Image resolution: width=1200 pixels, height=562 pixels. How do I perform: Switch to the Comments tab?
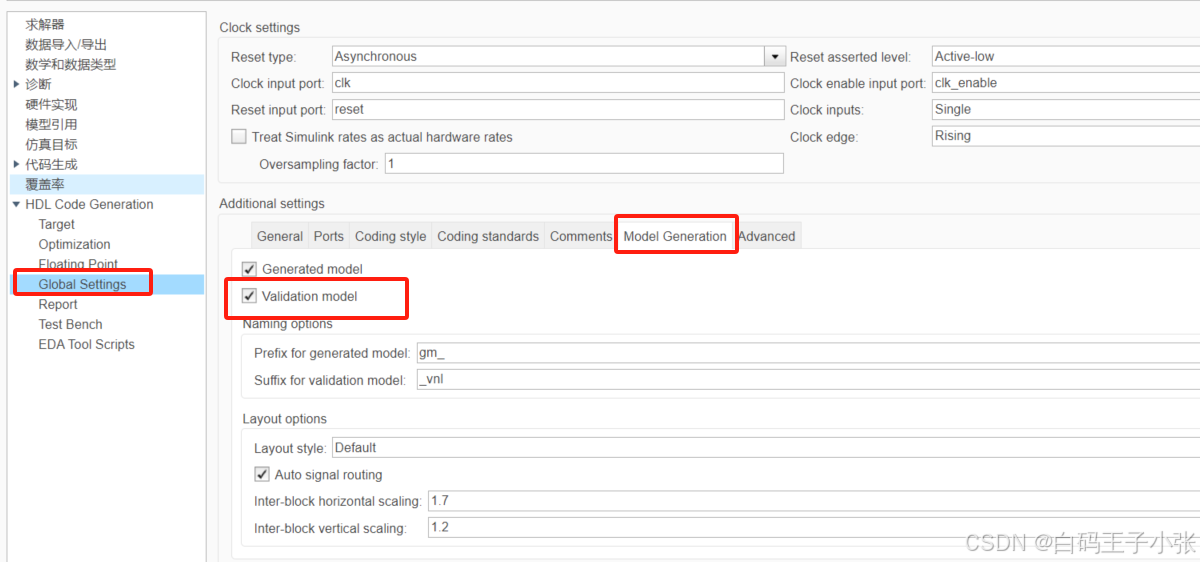[x=580, y=236]
